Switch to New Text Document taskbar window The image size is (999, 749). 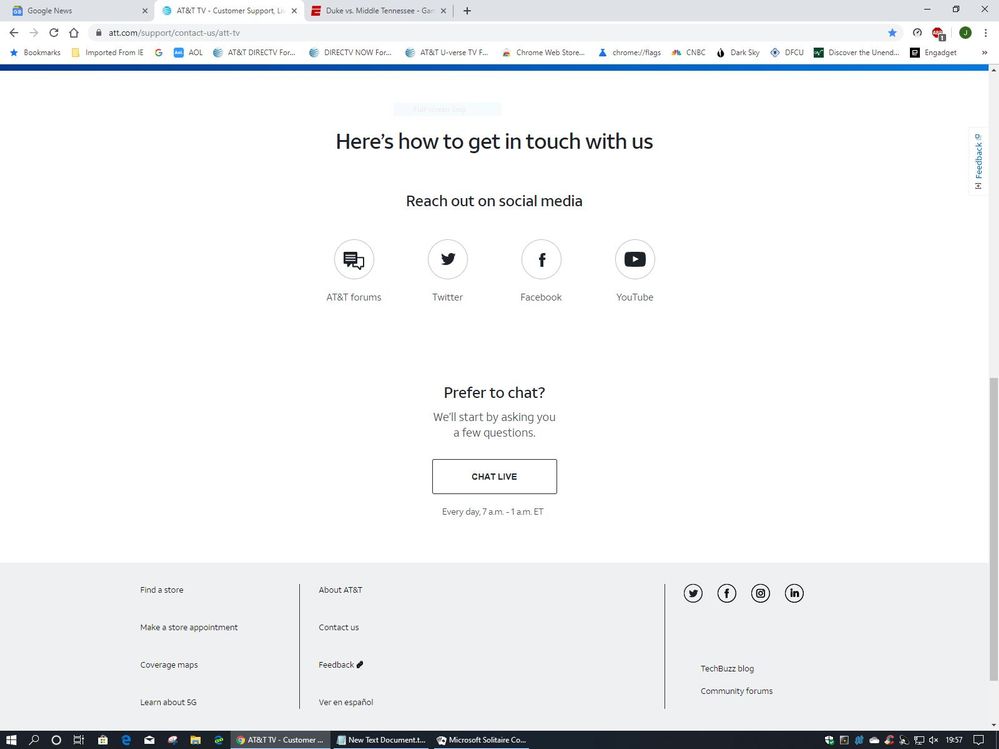(x=381, y=739)
